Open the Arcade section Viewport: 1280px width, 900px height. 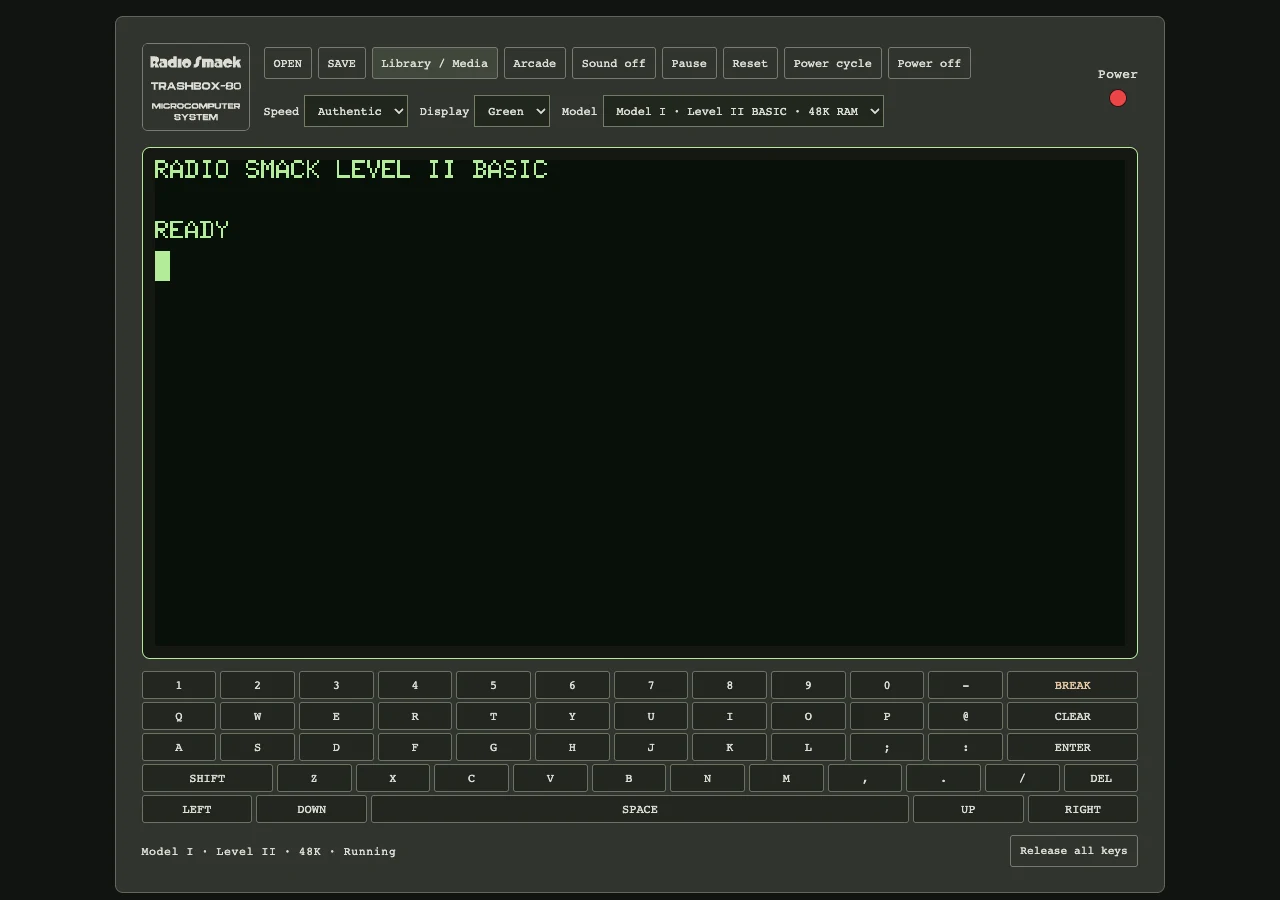(x=535, y=63)
